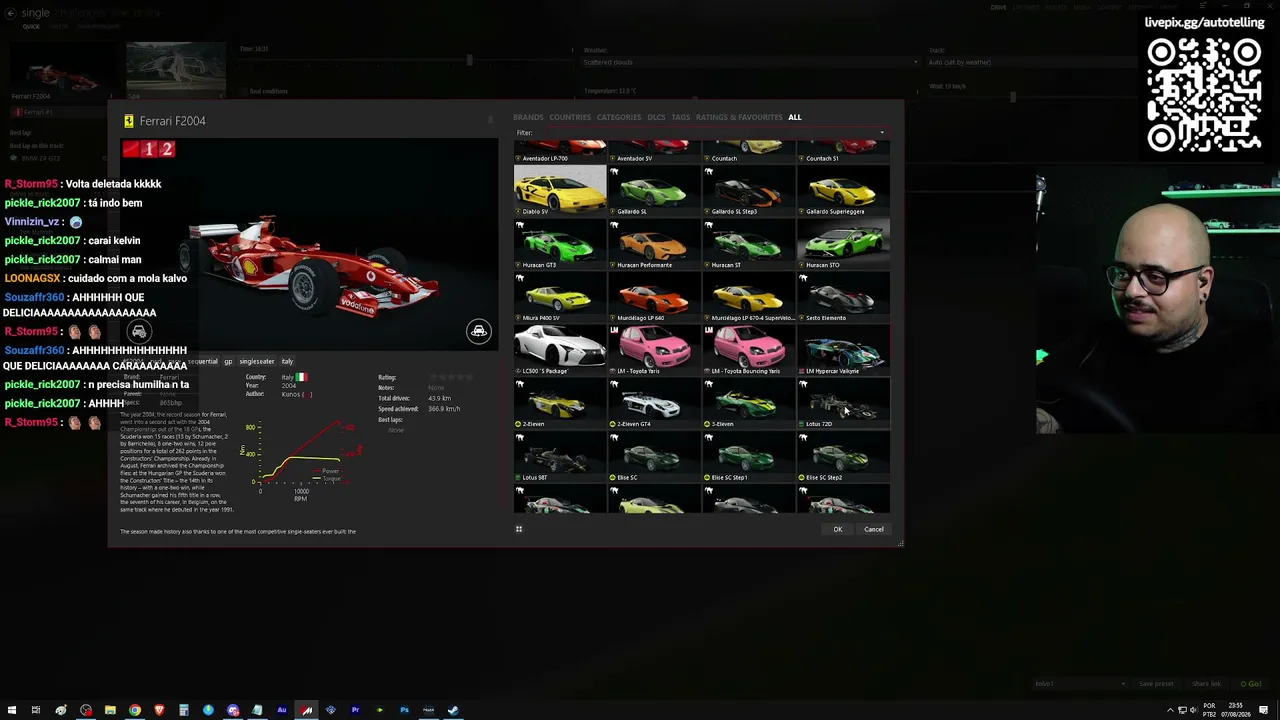
Task: Pick the Lotus 2-Eleven thumbnail
Action: pyautogui.click(x=560, y=404)
